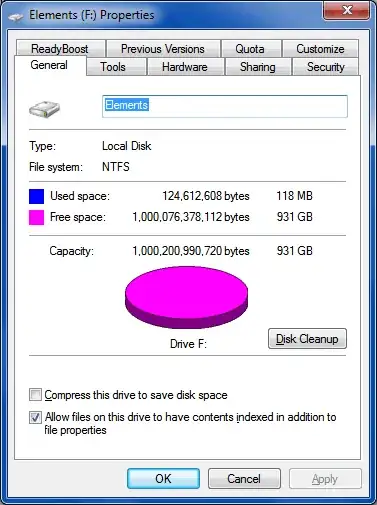Click the "124,612,608 bytes" used space value
Screen dimensions: 377x505
click(206, 196)
